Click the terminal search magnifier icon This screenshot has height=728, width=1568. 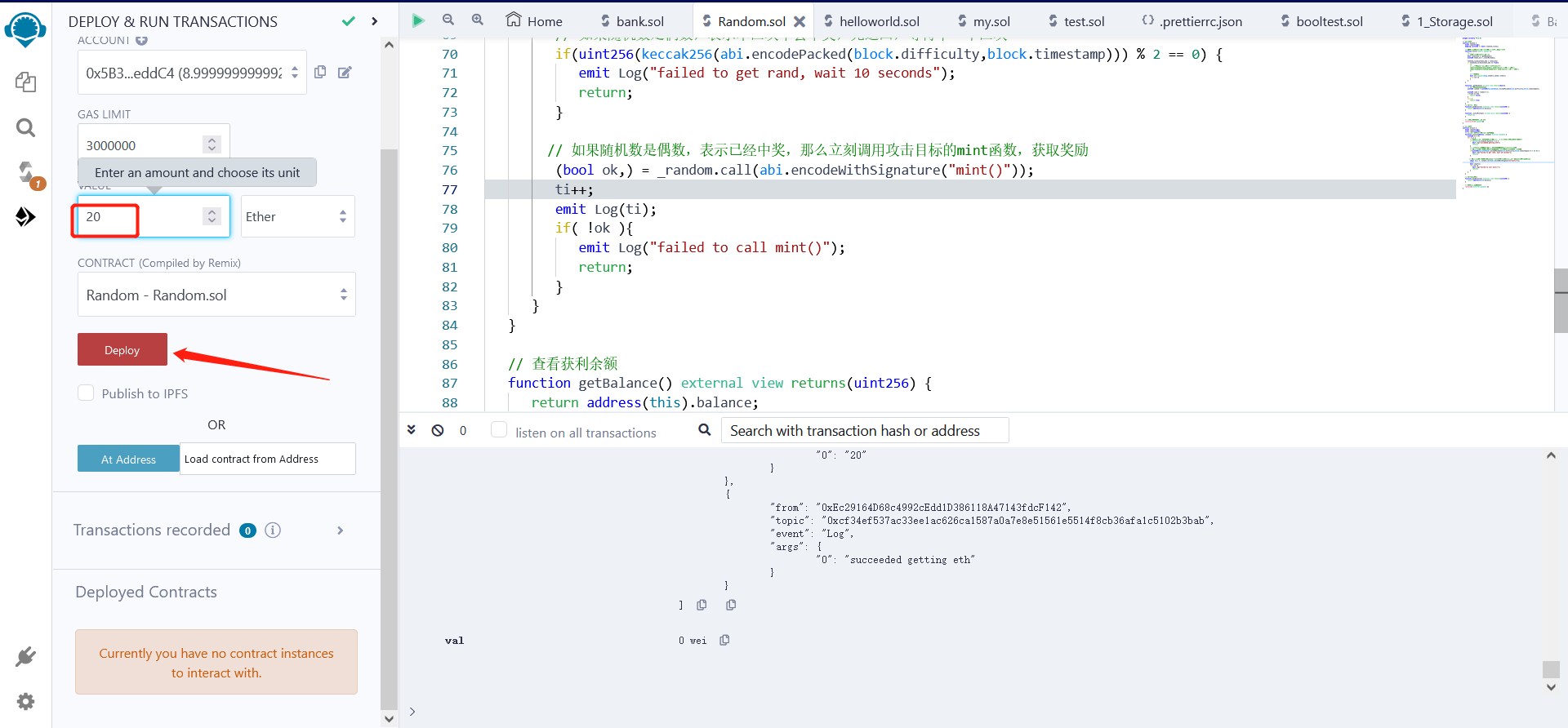(x=704, y=429)
